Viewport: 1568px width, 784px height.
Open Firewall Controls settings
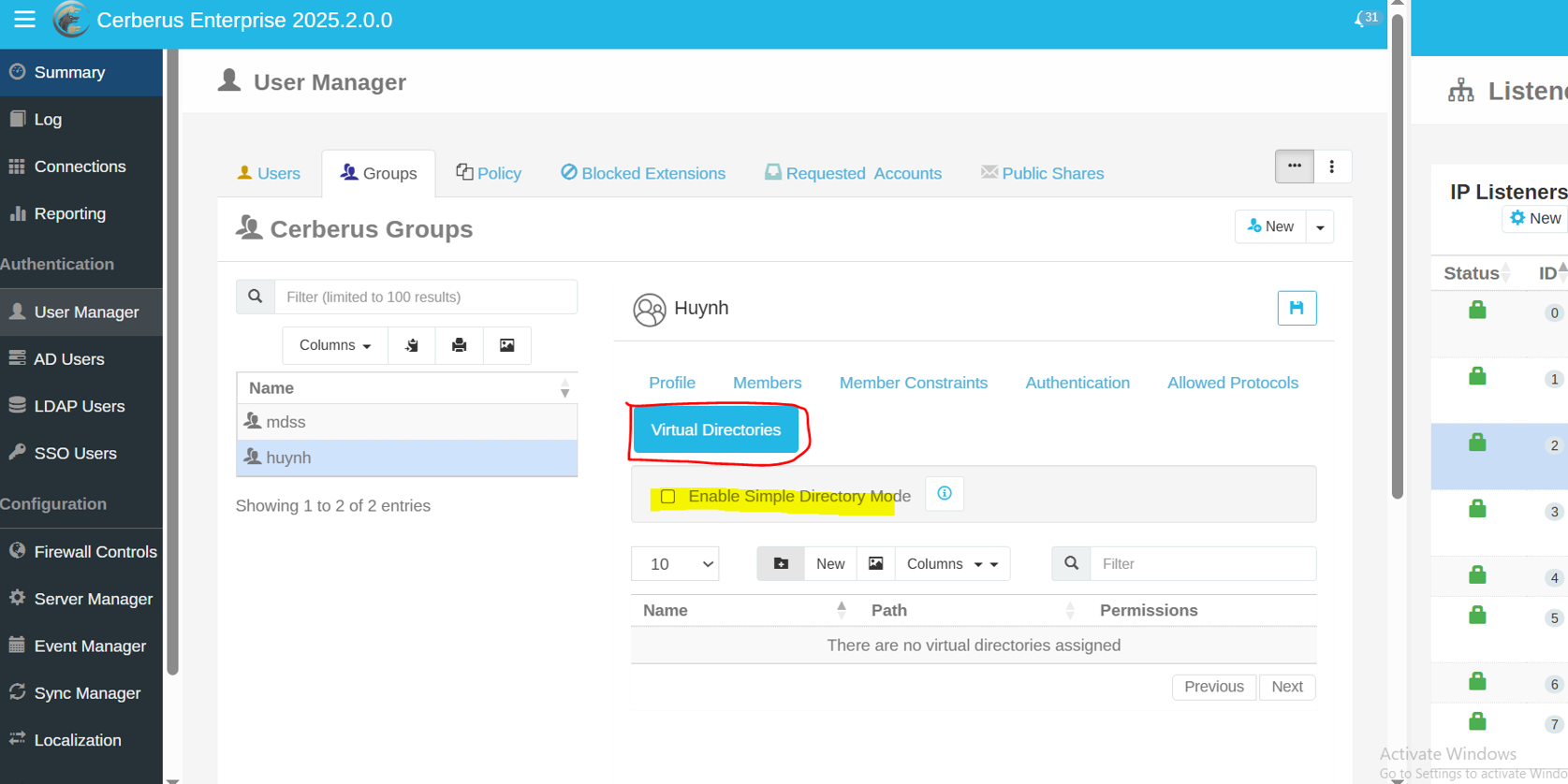coord(81,552)
